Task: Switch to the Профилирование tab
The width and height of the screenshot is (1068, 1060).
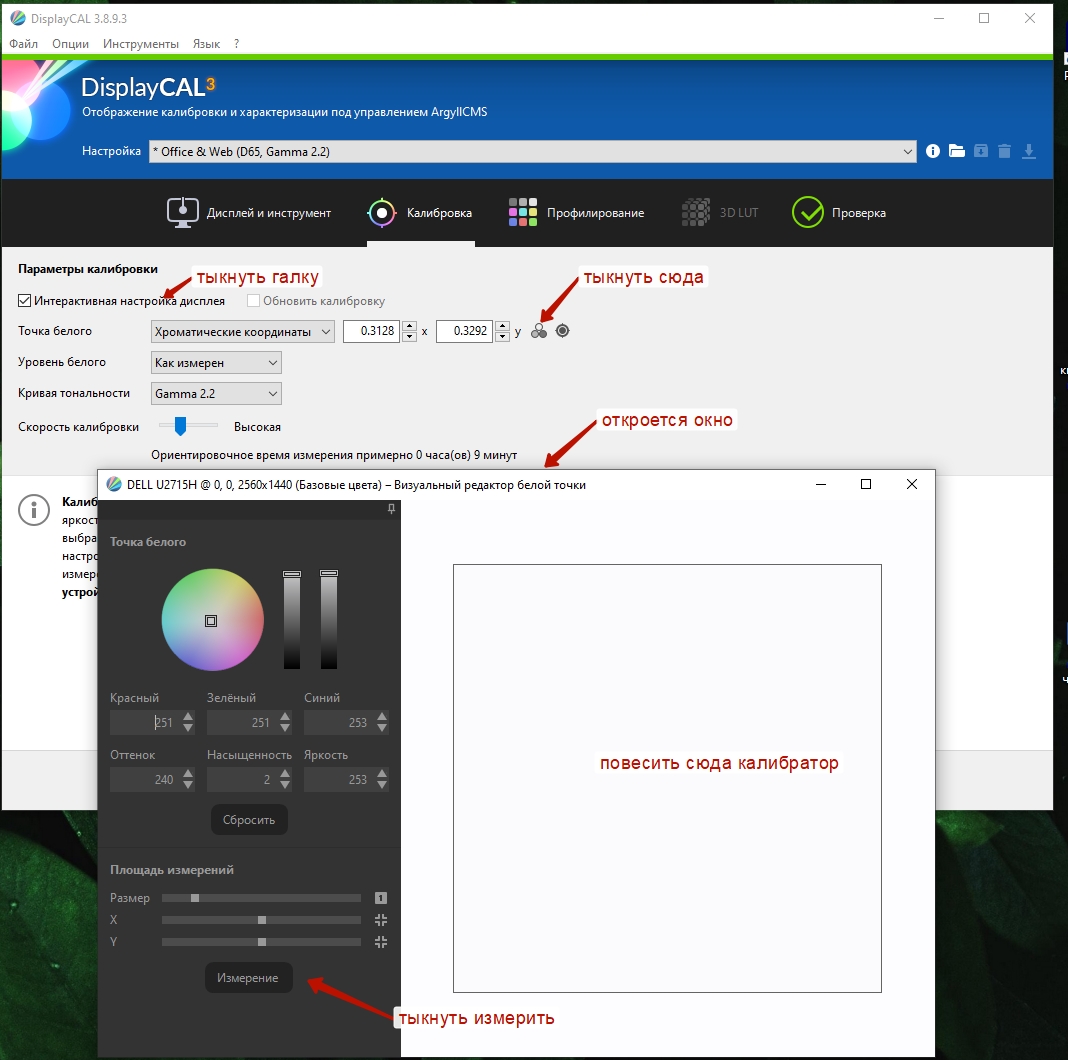Action: [576, 213]
